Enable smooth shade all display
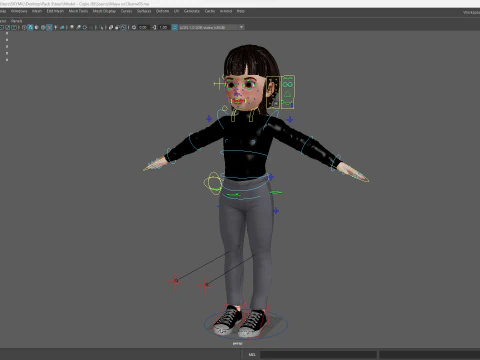480x360 pixels. point(31,27)
